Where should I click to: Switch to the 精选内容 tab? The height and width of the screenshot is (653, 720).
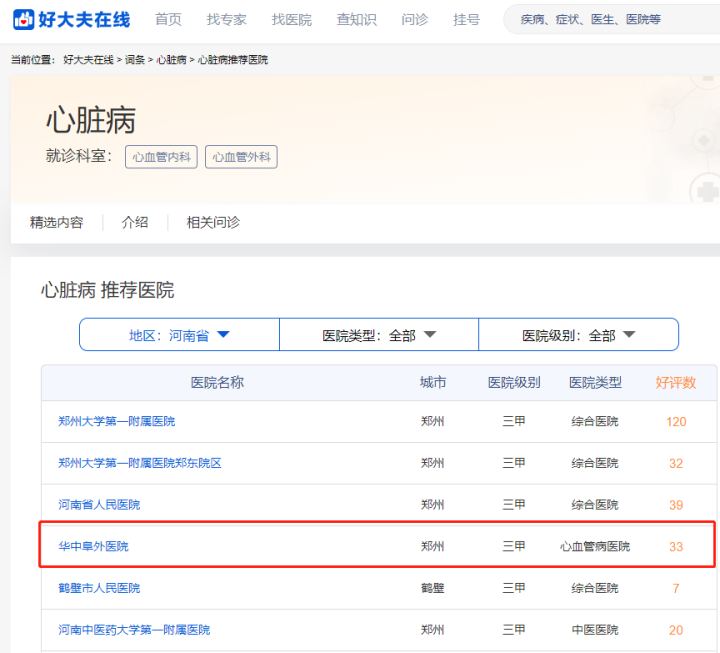click(x=56, y=222)
